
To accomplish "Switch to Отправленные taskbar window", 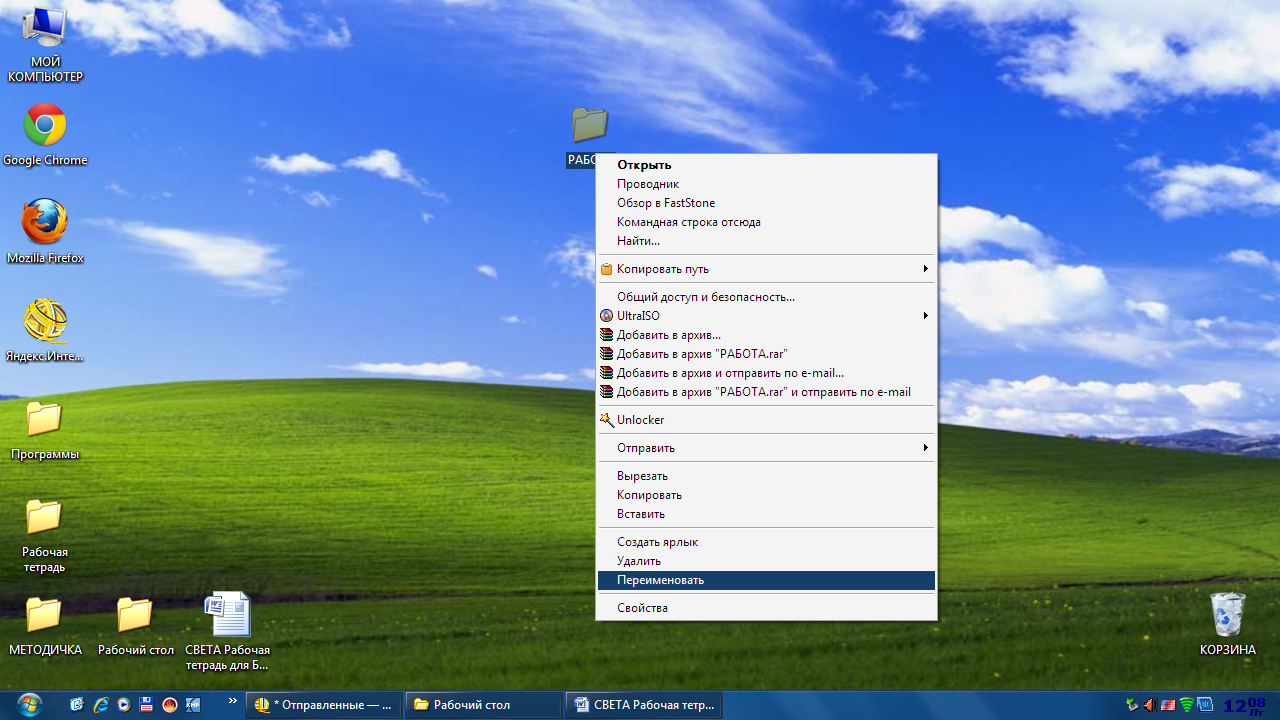I will (324, 705).
